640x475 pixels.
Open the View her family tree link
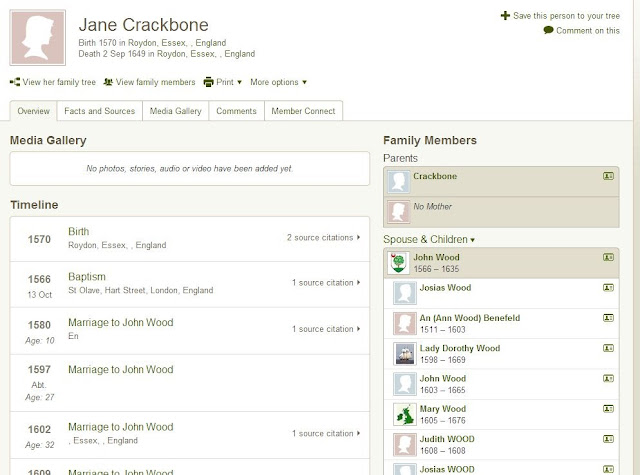pyautogui.click(x=59, y=82)
